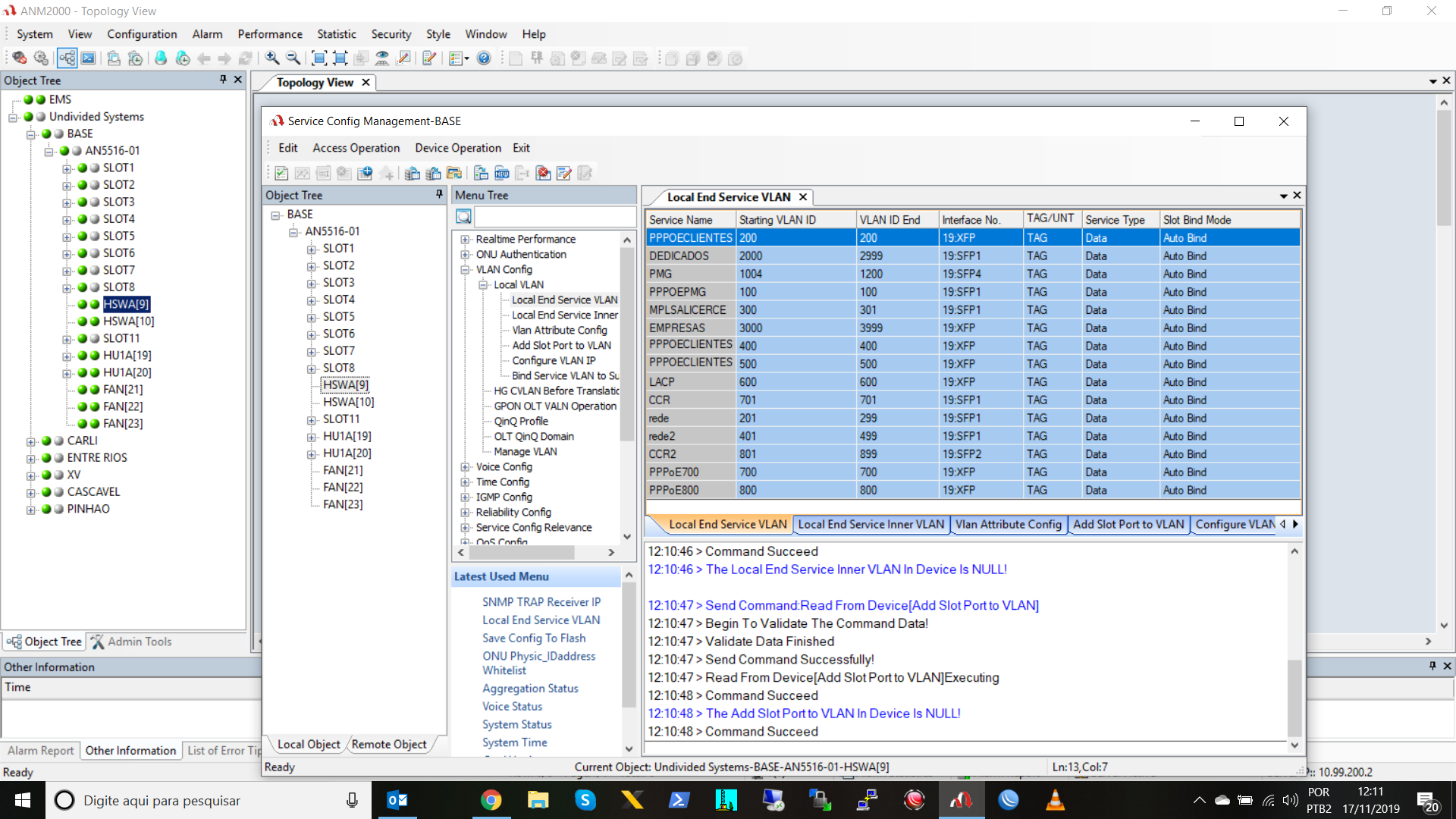Click the zoom out magnifier toolbar icon
The height and width of the screenshot is (819, 1456).
(x=293, y=58)
